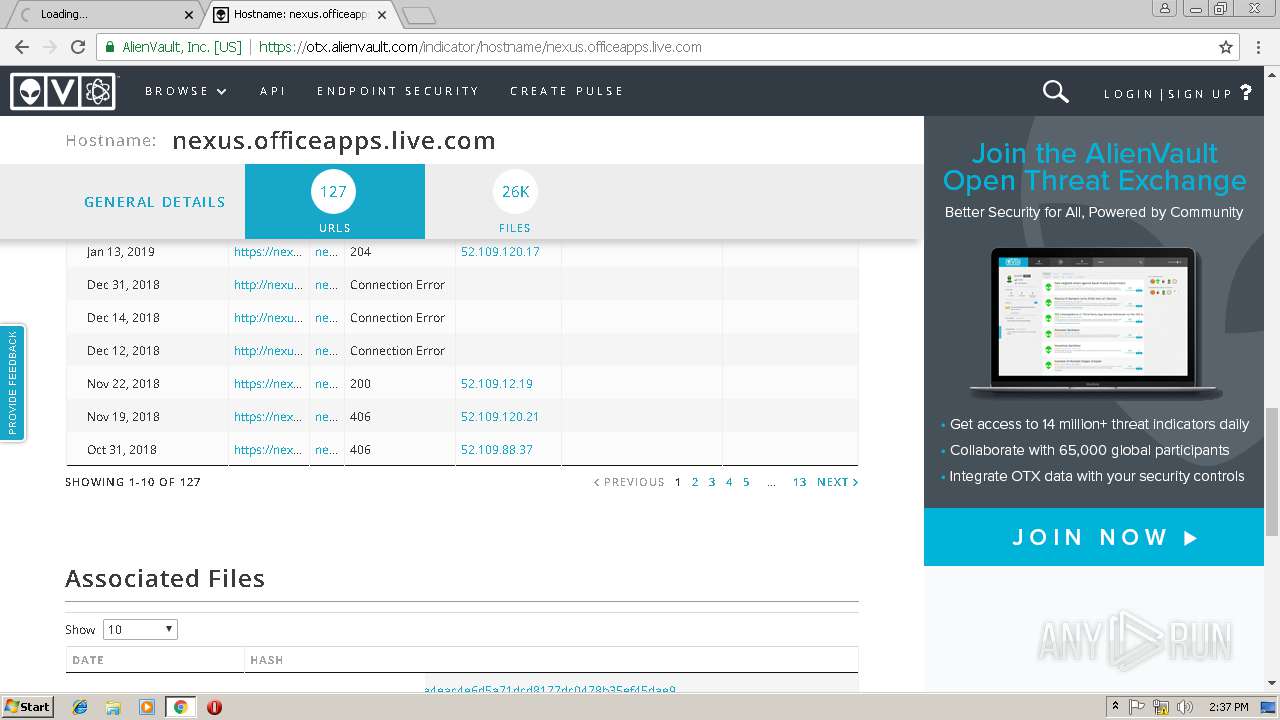This screenshot has width=1280, height=720.
Task: Click the taskbar clock 2:37 PM
Action: [x=1228, y=707]
